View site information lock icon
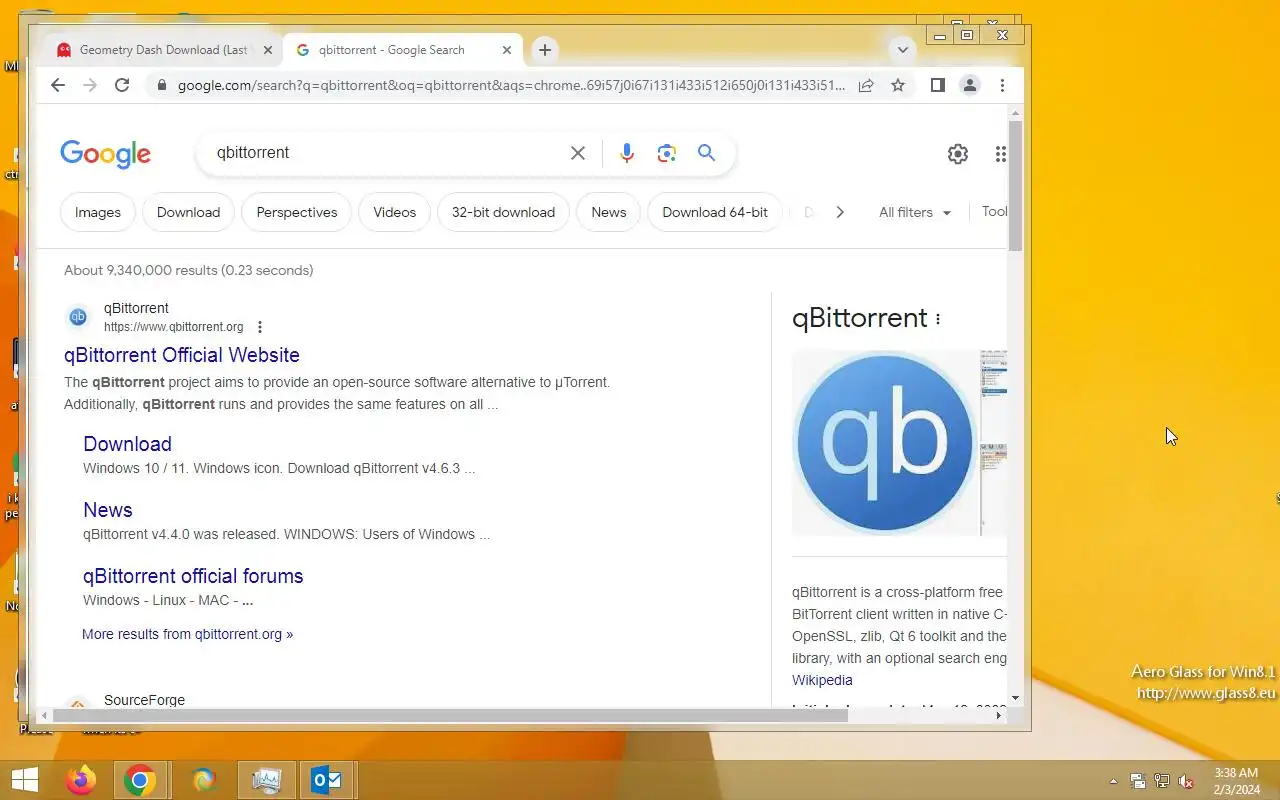 click(162, 86)
